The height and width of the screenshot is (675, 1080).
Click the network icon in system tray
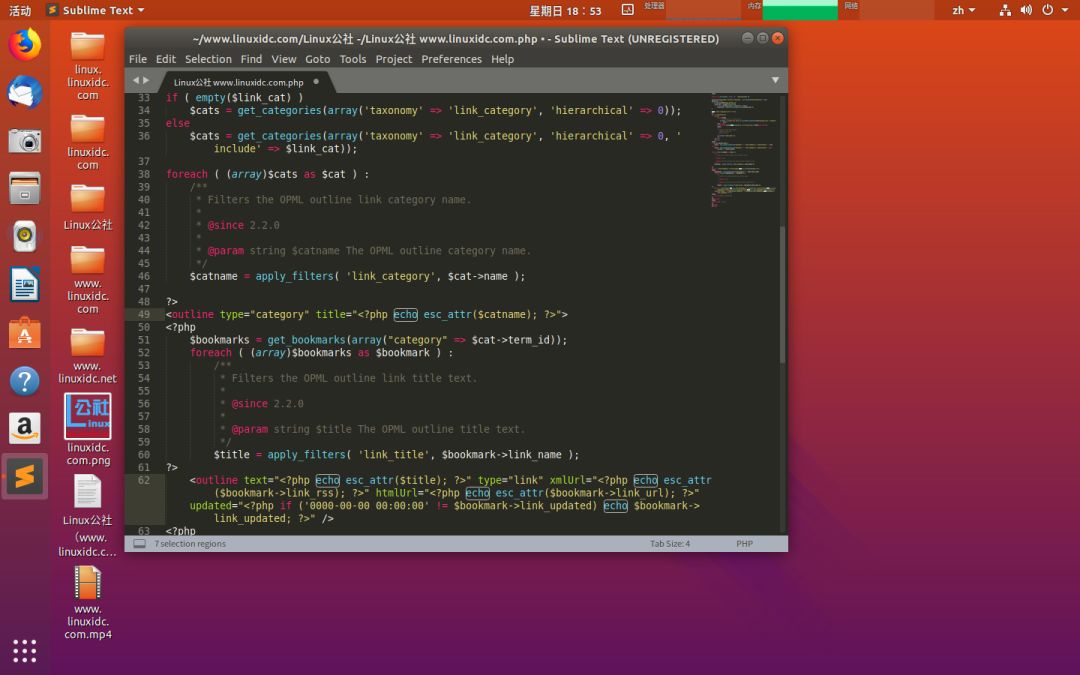pos(1005,10)
